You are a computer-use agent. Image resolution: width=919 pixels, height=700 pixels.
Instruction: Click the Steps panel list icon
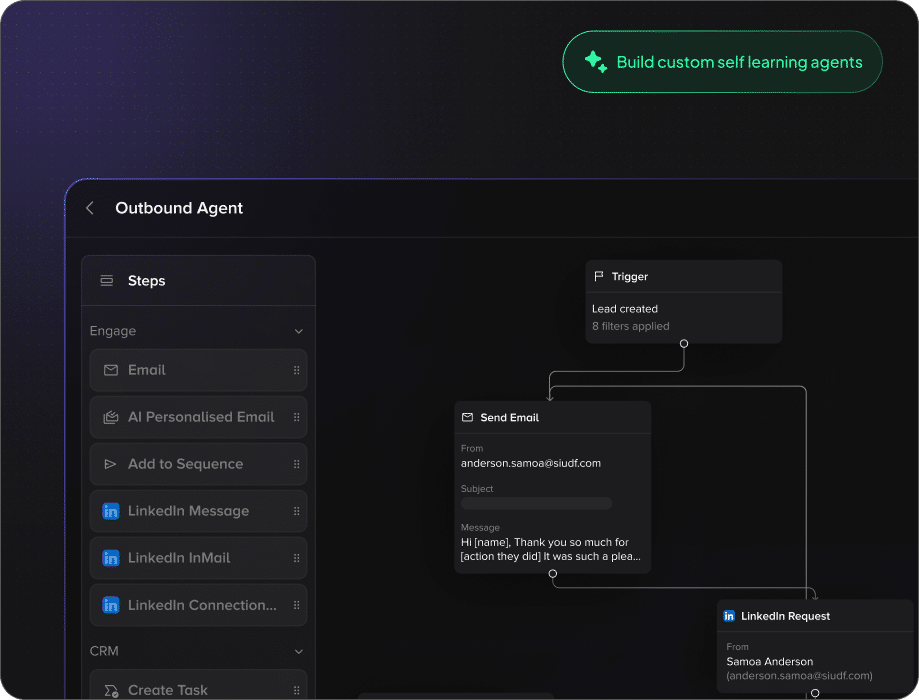pyautogui.click(x=107, y=281)
